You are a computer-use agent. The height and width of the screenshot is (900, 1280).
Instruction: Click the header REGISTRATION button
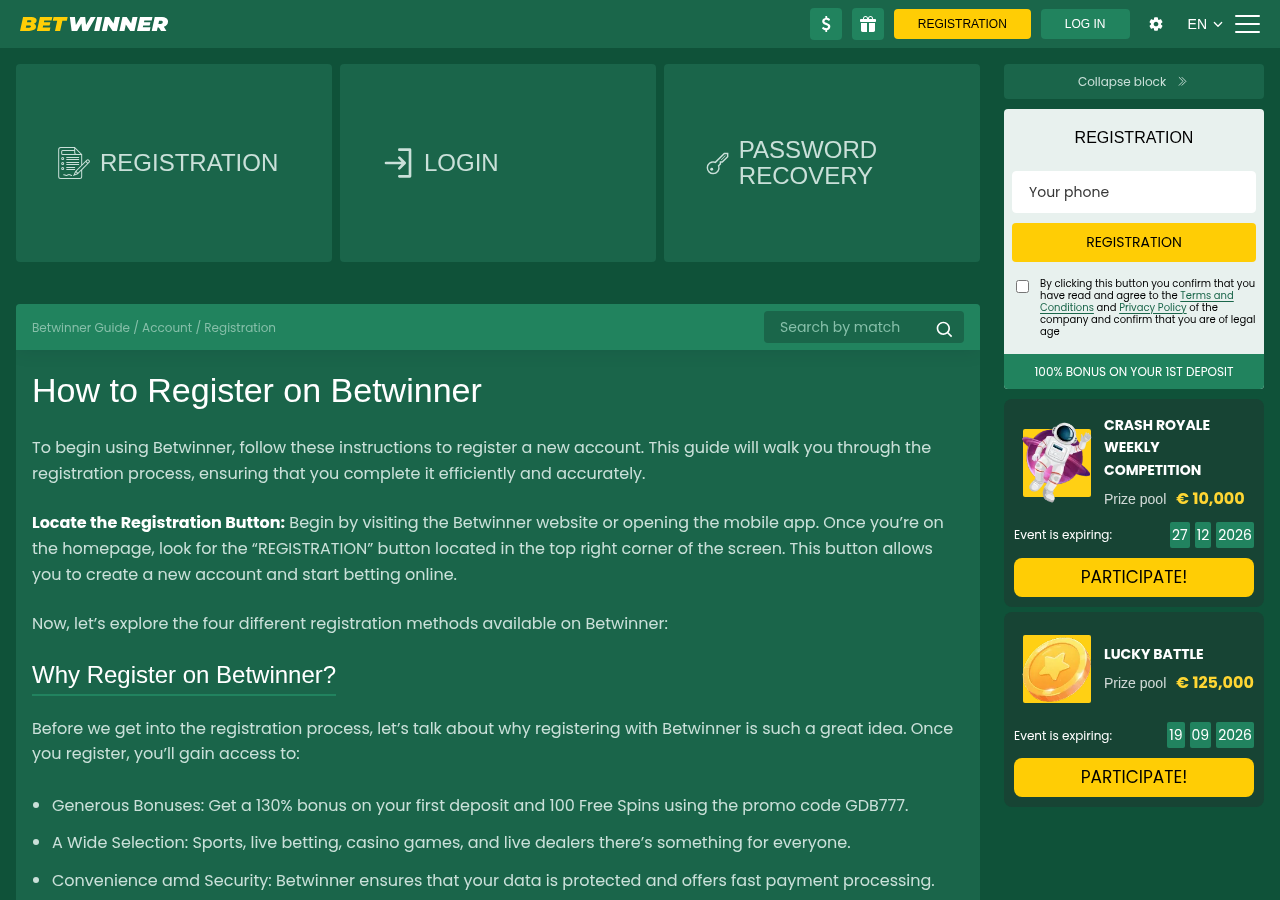[962, 24]
